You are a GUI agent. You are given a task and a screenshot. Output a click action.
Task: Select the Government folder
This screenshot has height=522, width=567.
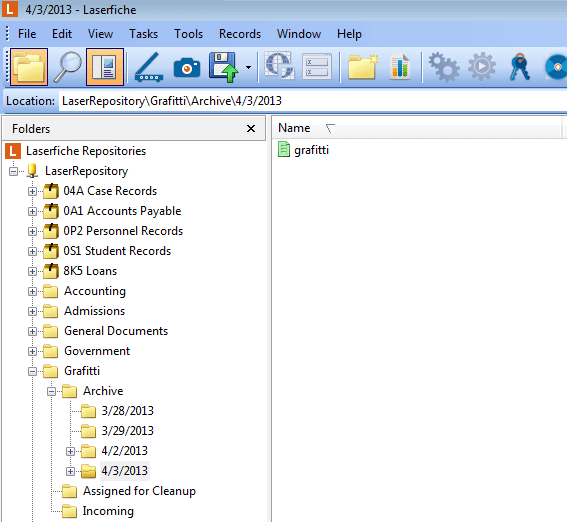(97, 351)
